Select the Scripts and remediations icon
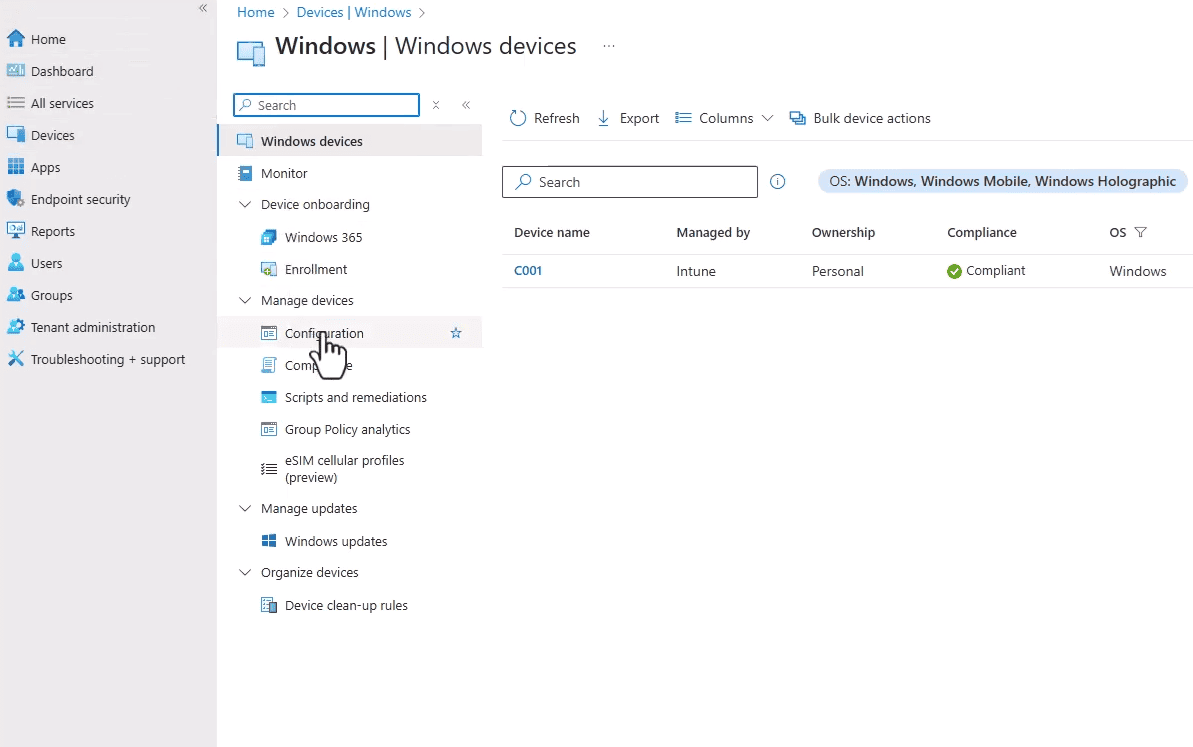Screen dimensions: 1193x747 click(268, 397)
